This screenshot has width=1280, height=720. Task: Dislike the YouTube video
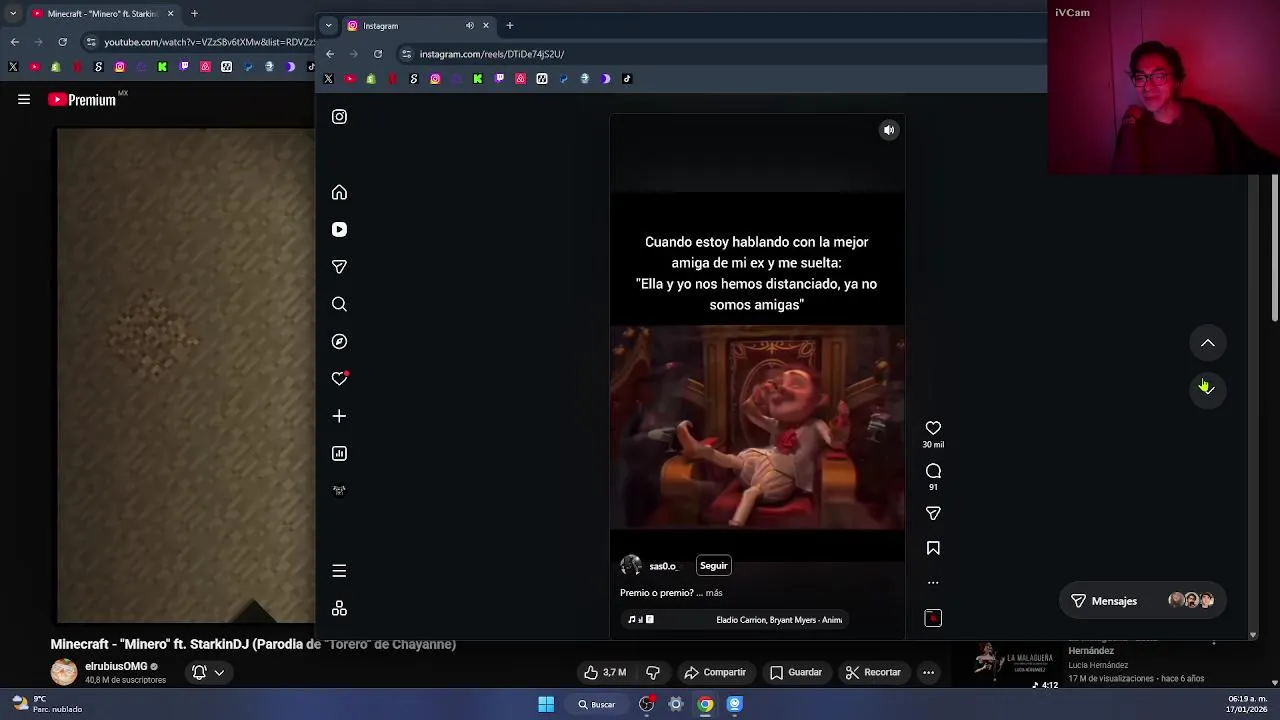(x=653, y=673)
